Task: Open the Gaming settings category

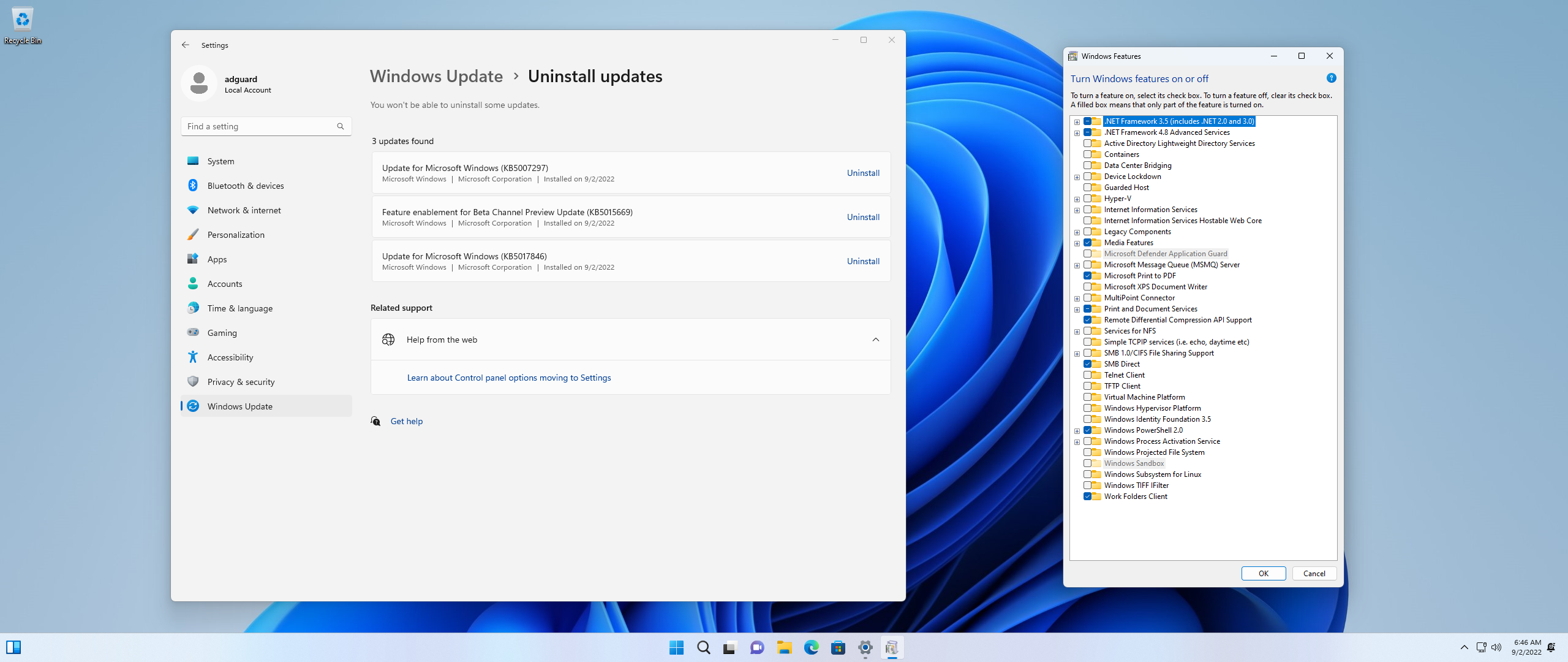Action: (x=266, y=333)
